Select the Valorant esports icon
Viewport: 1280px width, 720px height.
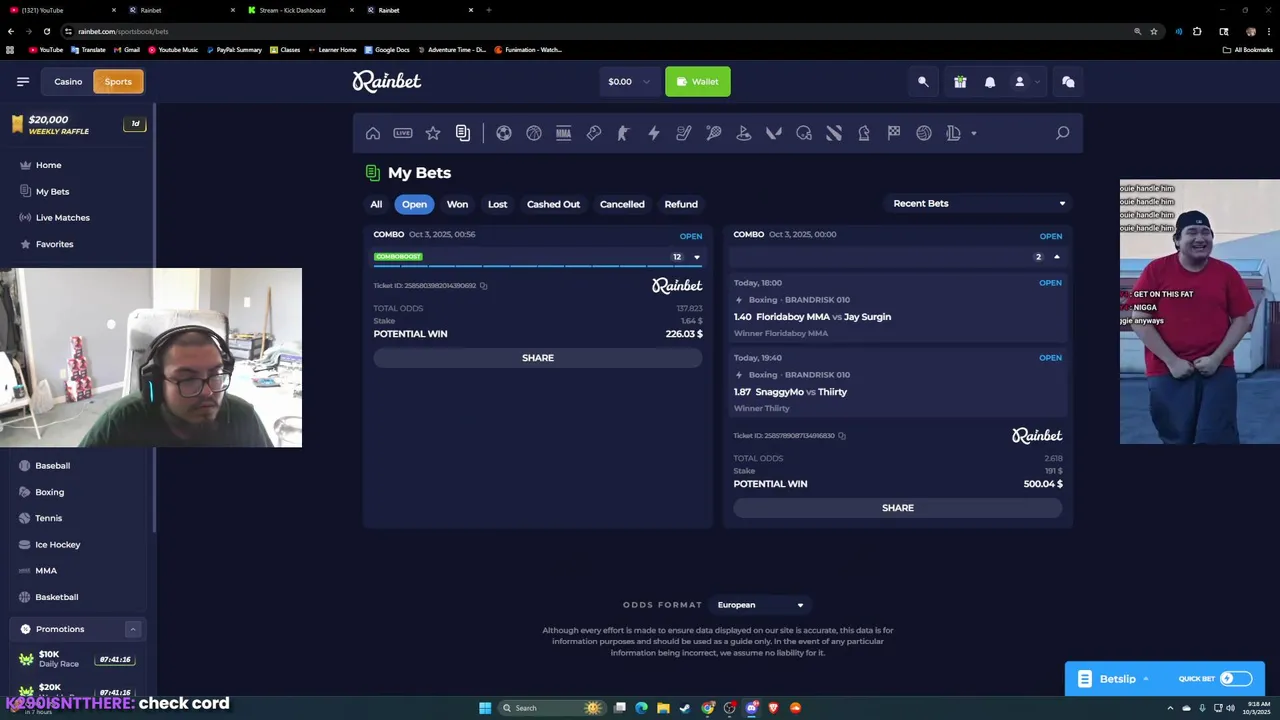[774, 133]
